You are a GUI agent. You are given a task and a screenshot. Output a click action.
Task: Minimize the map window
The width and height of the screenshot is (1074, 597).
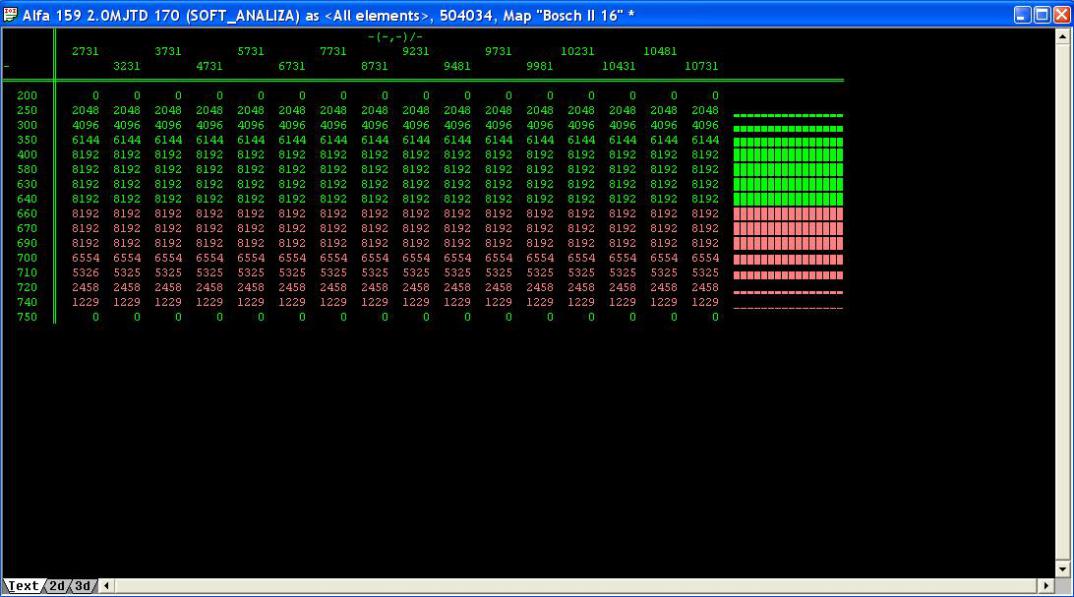click(x=1023, y=15)
